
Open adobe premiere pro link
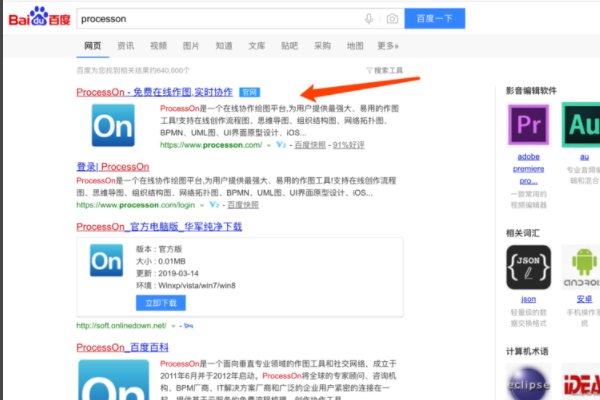click(x=528, y=168)
